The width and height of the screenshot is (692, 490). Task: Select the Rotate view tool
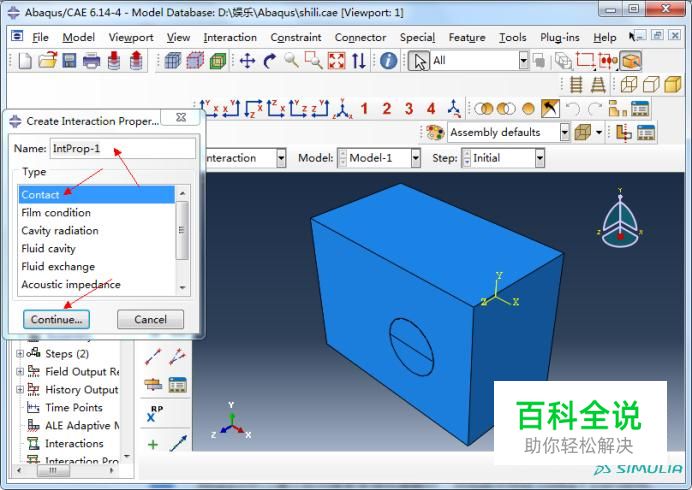click(270, 60)
